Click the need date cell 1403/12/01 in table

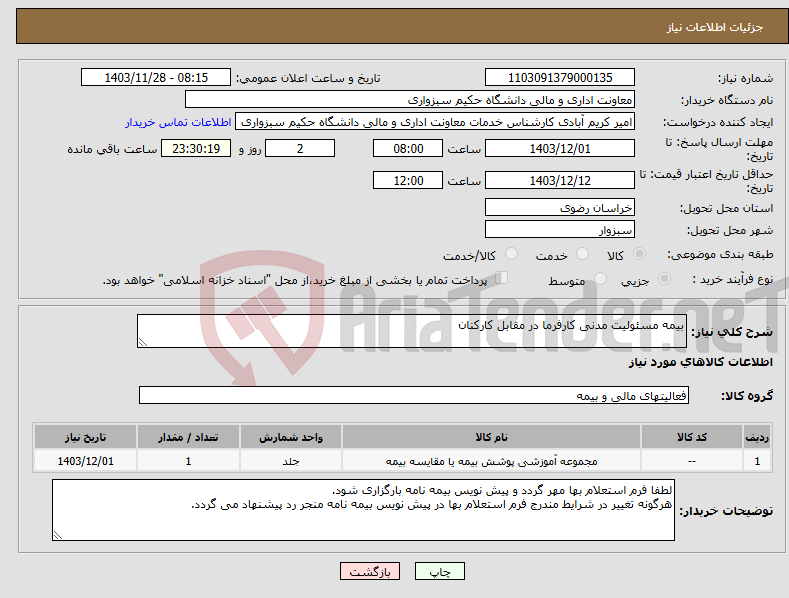click(85, 461)
